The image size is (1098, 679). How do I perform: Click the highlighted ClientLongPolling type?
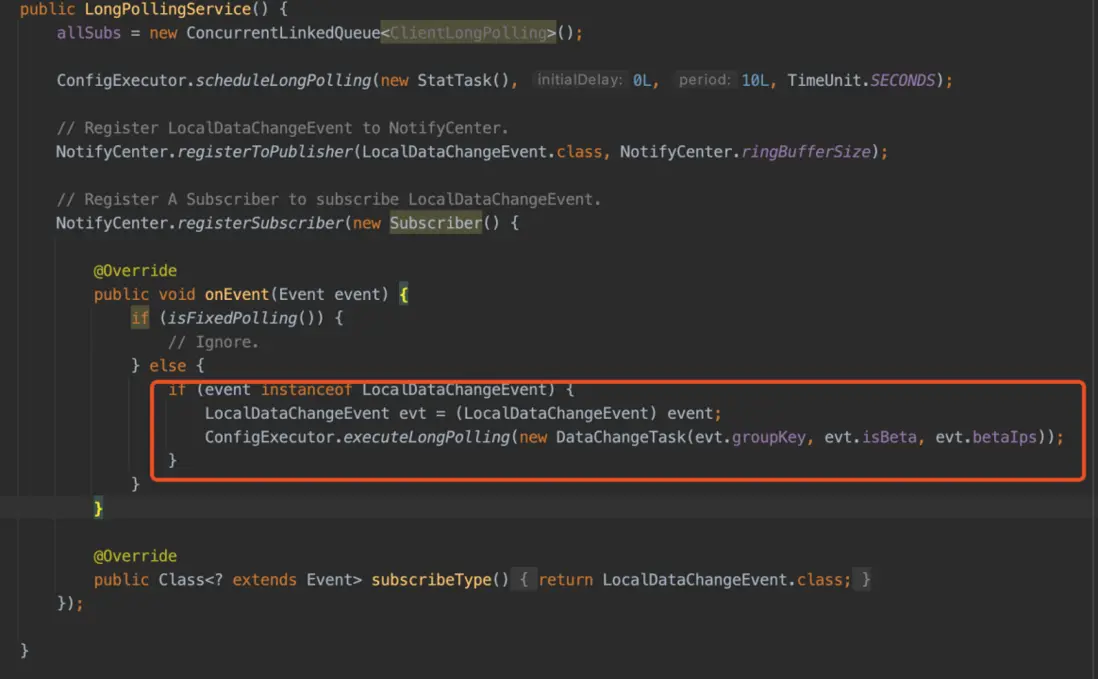pyautogui.click(x=468, y=33)
